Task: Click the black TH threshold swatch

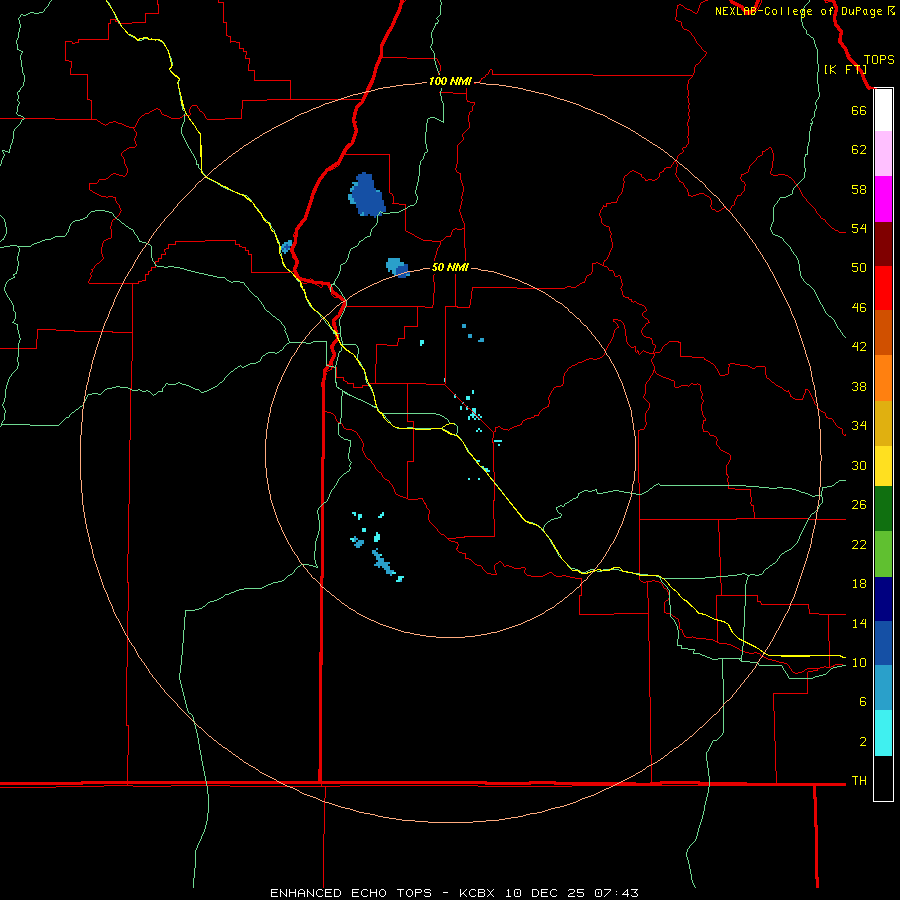Action: click(883, 778)
